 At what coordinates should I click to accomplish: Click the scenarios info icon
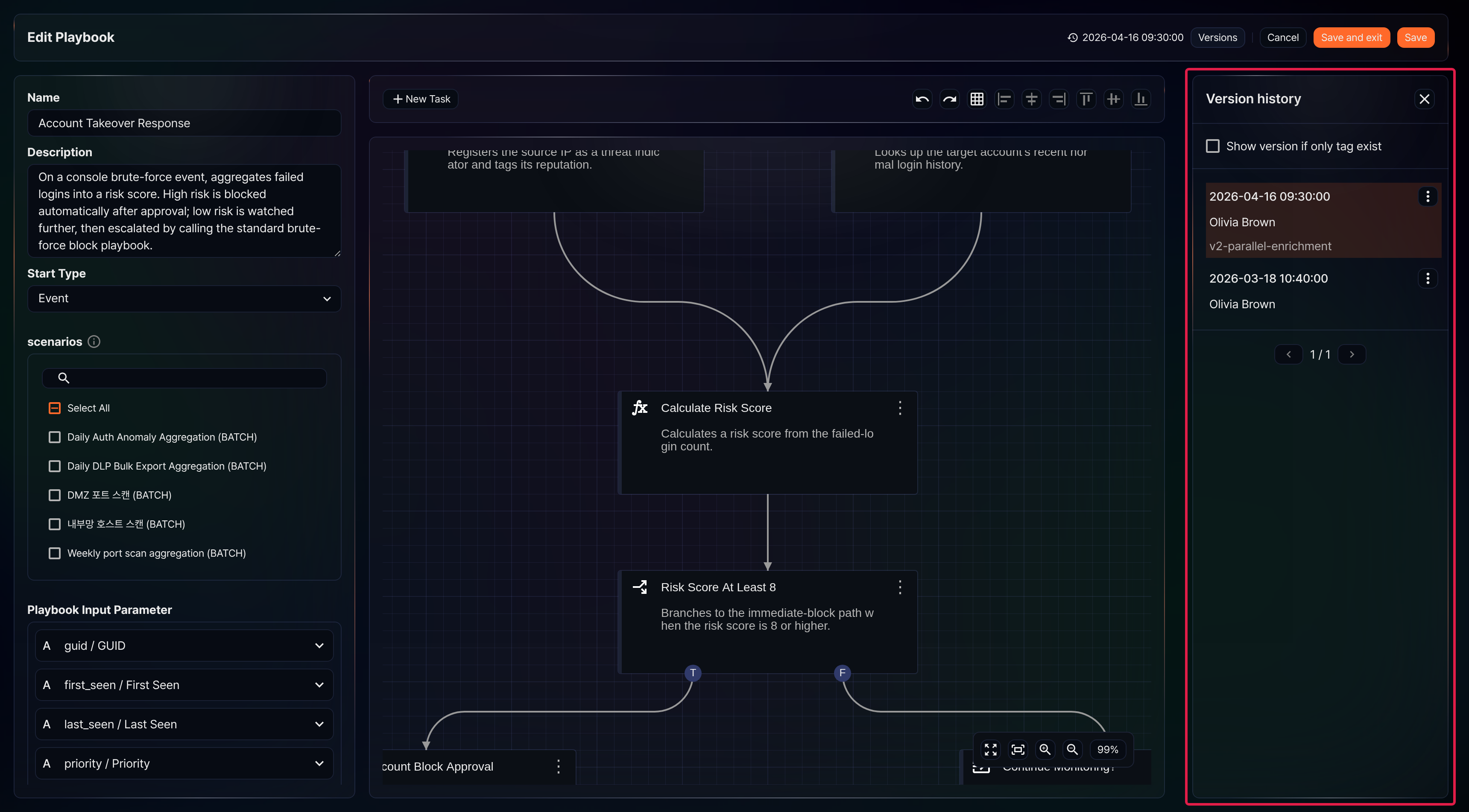coord(94,342)
